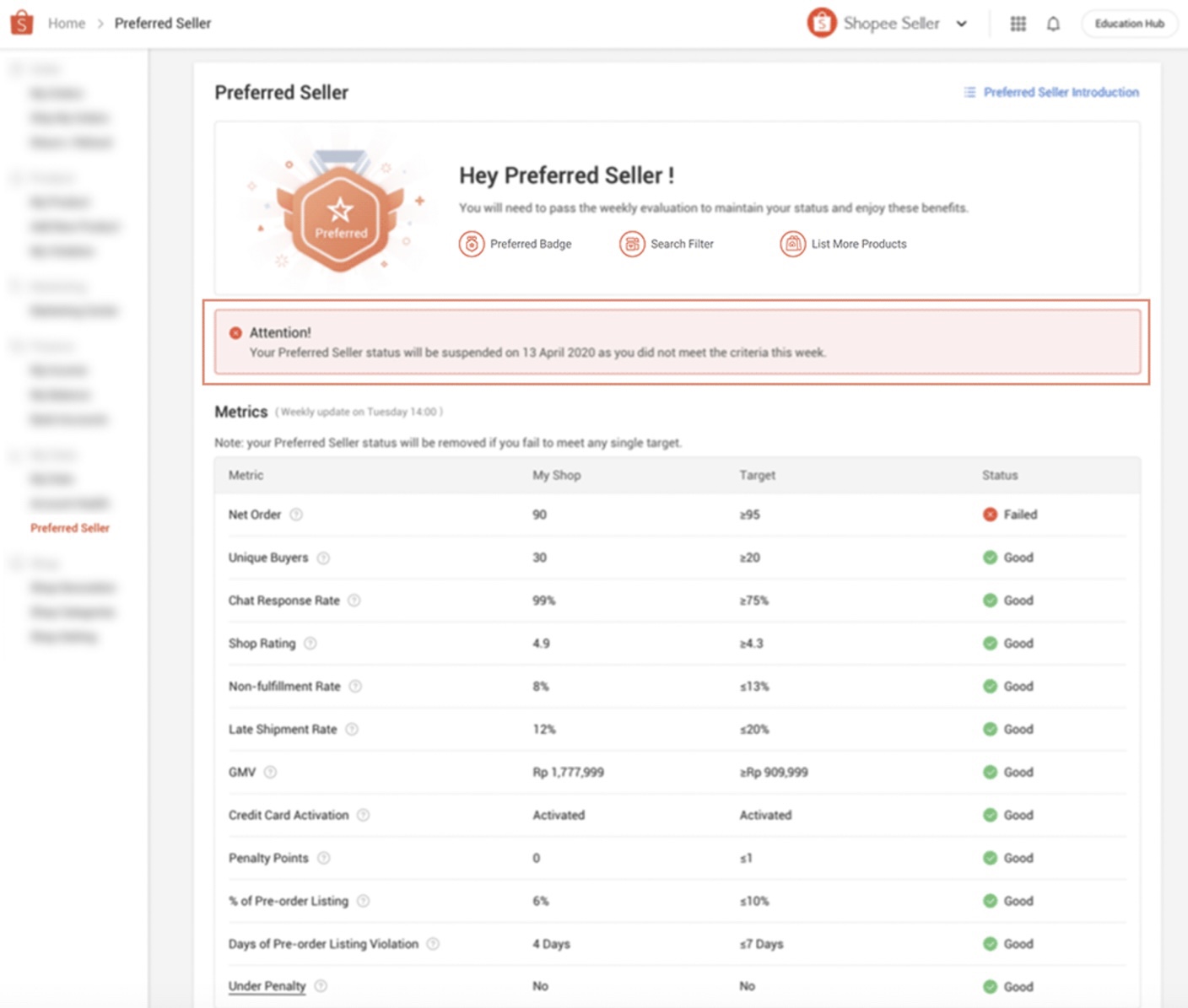Click the error icon in the Attention banner
Viewport: 1188px width, 1008px height.
coord(237,332)
